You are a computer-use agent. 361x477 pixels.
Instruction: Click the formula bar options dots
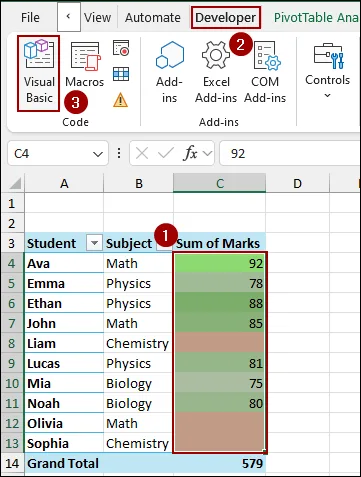(x=119, y=153)
